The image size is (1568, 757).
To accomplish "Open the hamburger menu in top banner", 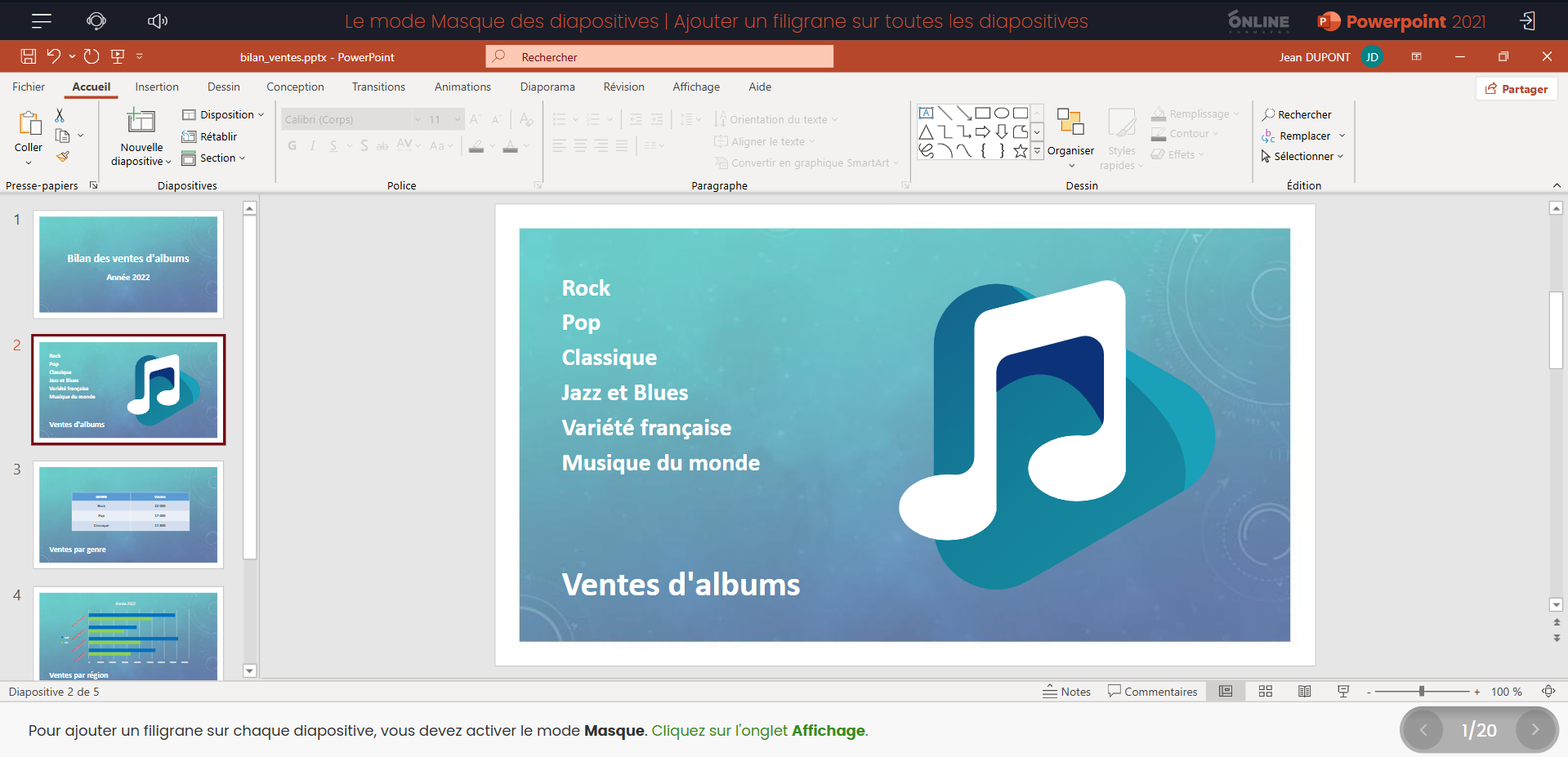I will 42,20.
